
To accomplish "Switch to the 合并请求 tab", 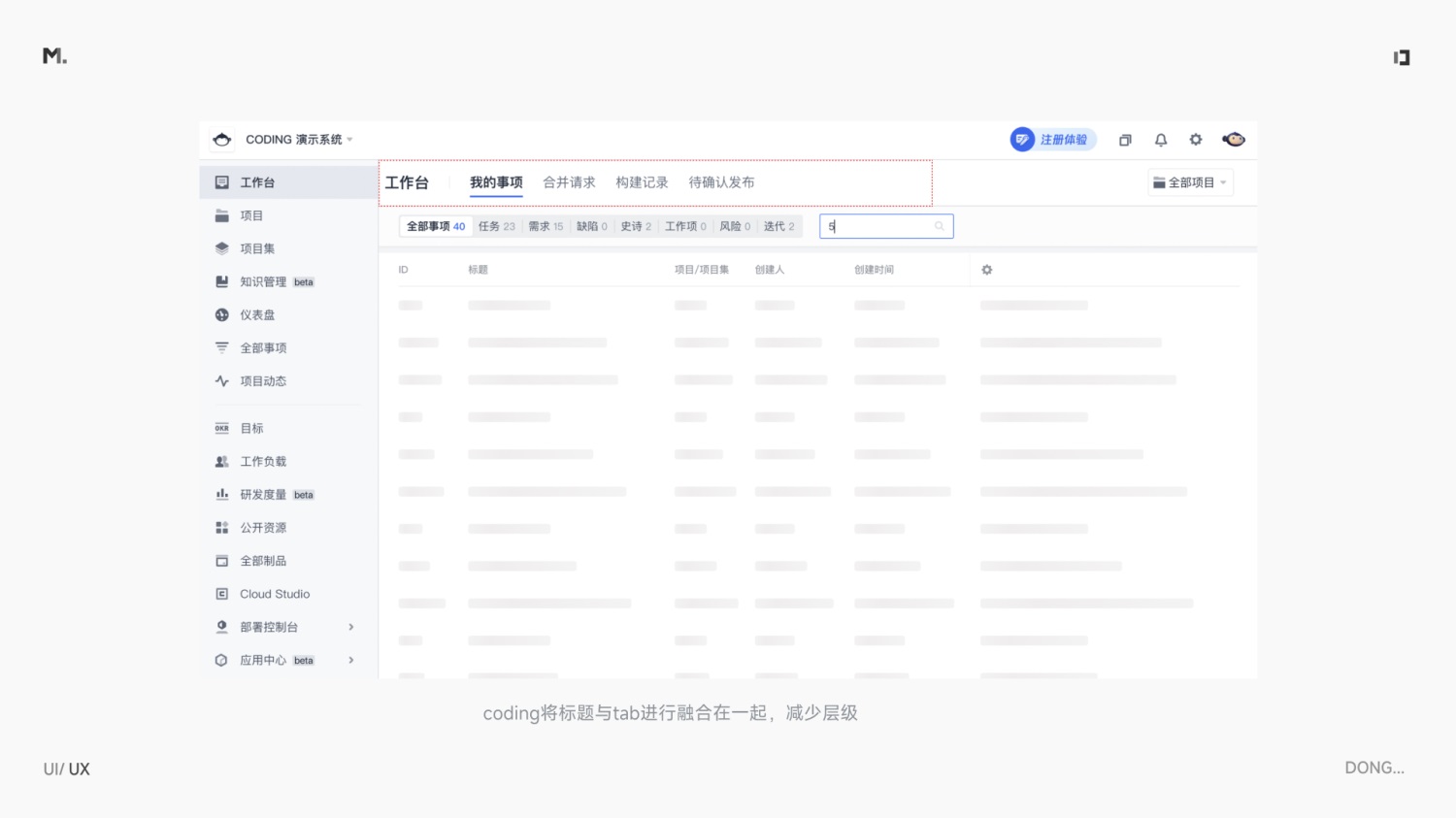I will coord(569,182).
